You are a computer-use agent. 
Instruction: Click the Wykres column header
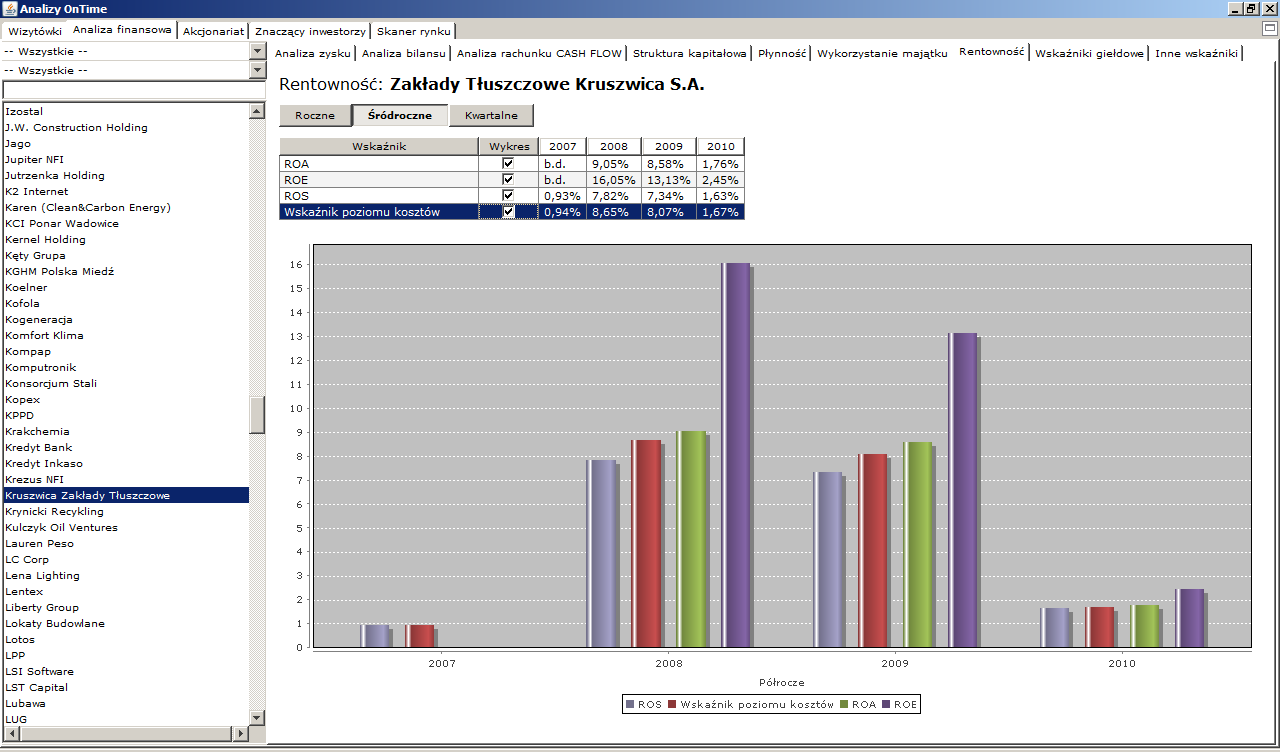click(508, 146)
